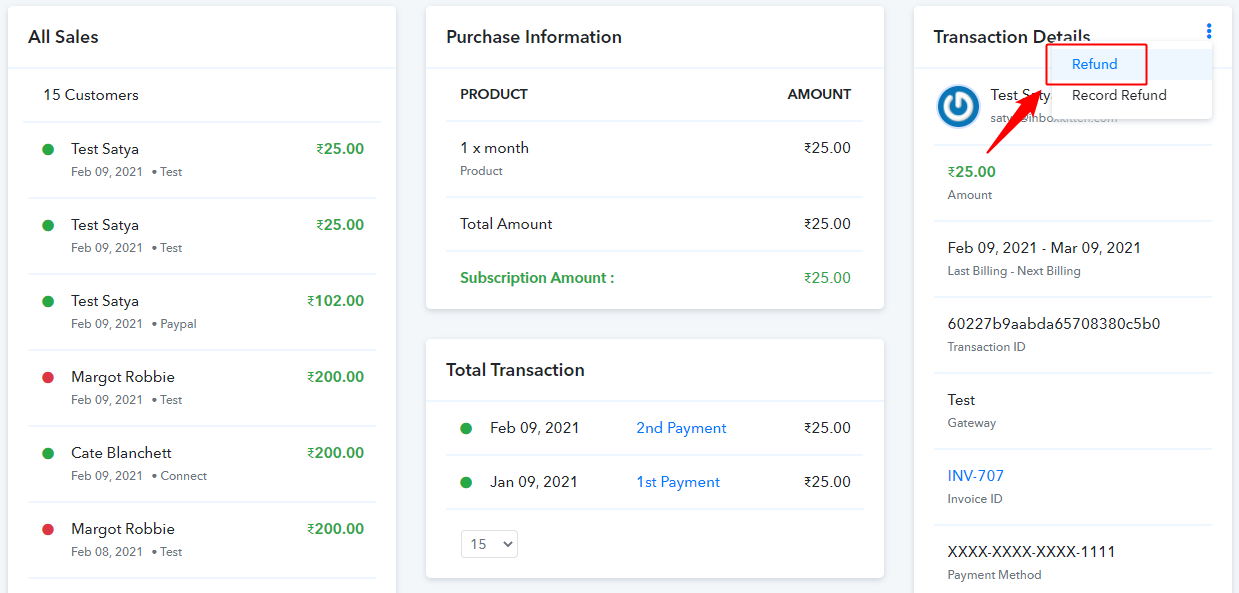This screenshot has height=593, width=1239.
Task: Select Test Satya ₹102.00 Paypal sale
Action: [200, 311]
